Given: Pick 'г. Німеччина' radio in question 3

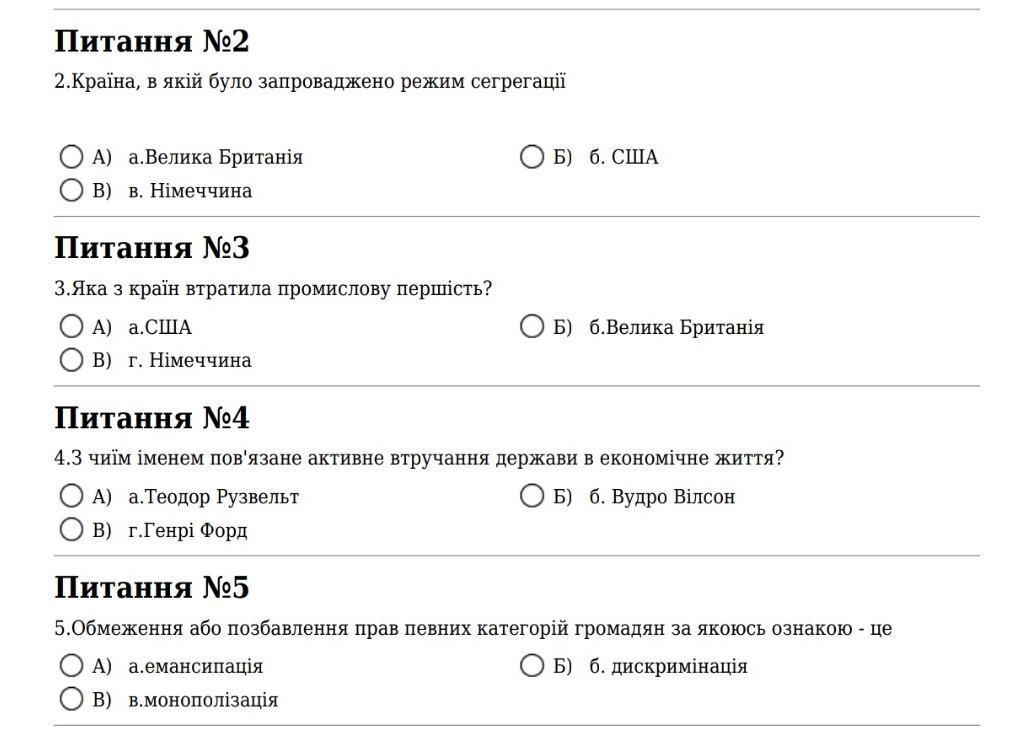Looking at the screenshot, I should coord(71,360).
